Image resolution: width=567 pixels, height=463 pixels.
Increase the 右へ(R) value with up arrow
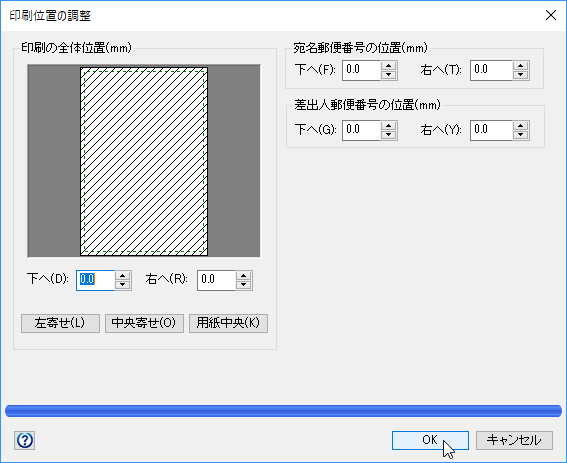click(x=243, y=276)
